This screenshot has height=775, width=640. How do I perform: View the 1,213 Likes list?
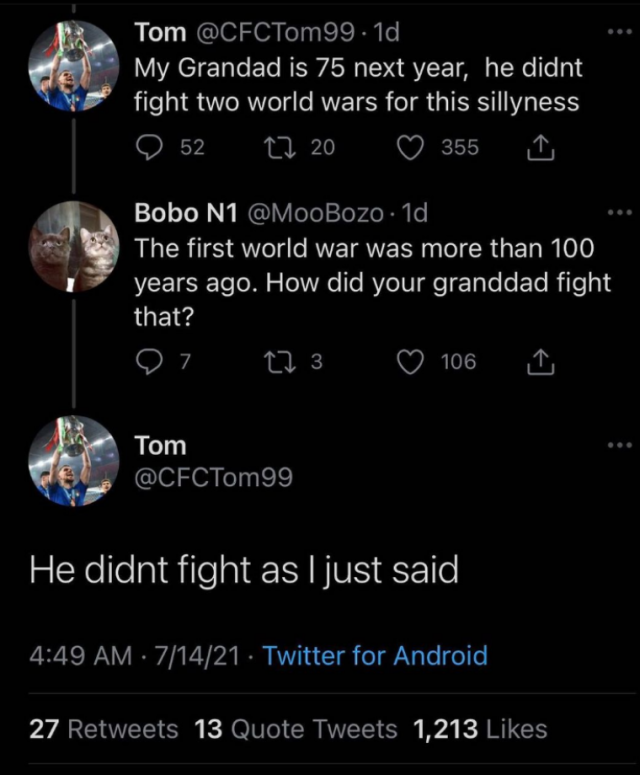click(480, 729)
